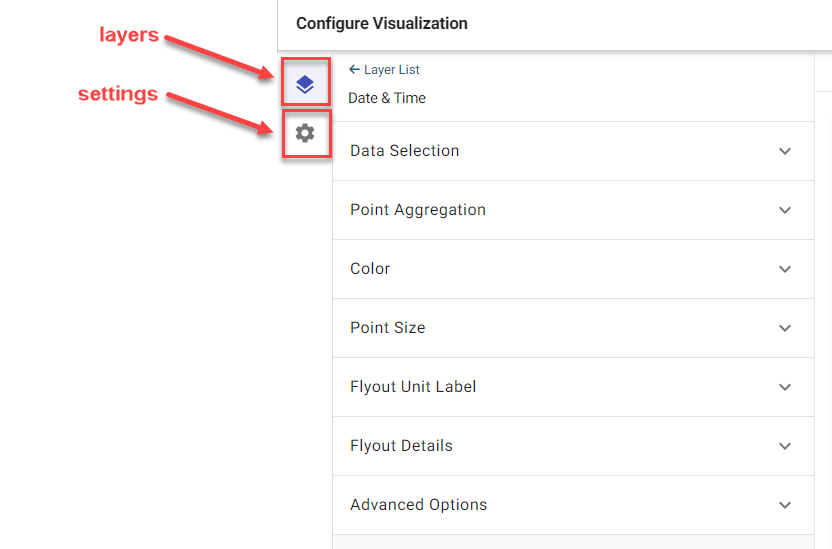Image resolution: width=832 pixels, height=549 pixels.
Task: Open the Flyout Details section label
Action: [401, 446]
